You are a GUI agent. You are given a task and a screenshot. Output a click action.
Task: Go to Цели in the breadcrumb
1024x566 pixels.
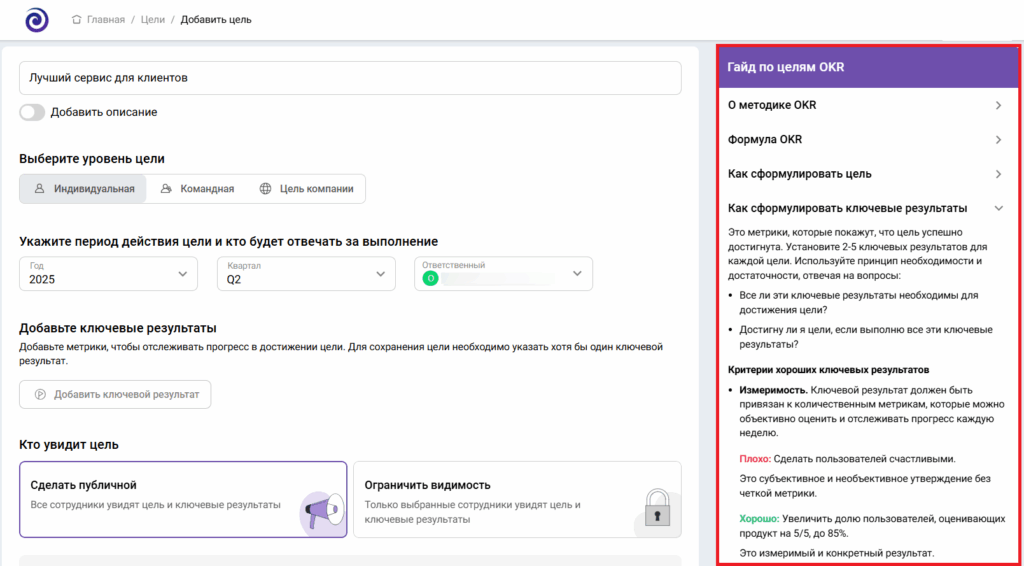(151, 20)
